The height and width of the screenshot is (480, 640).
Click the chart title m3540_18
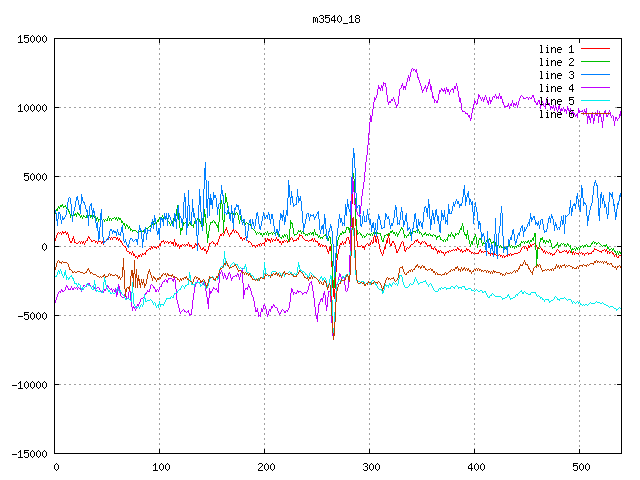point(335,19)
